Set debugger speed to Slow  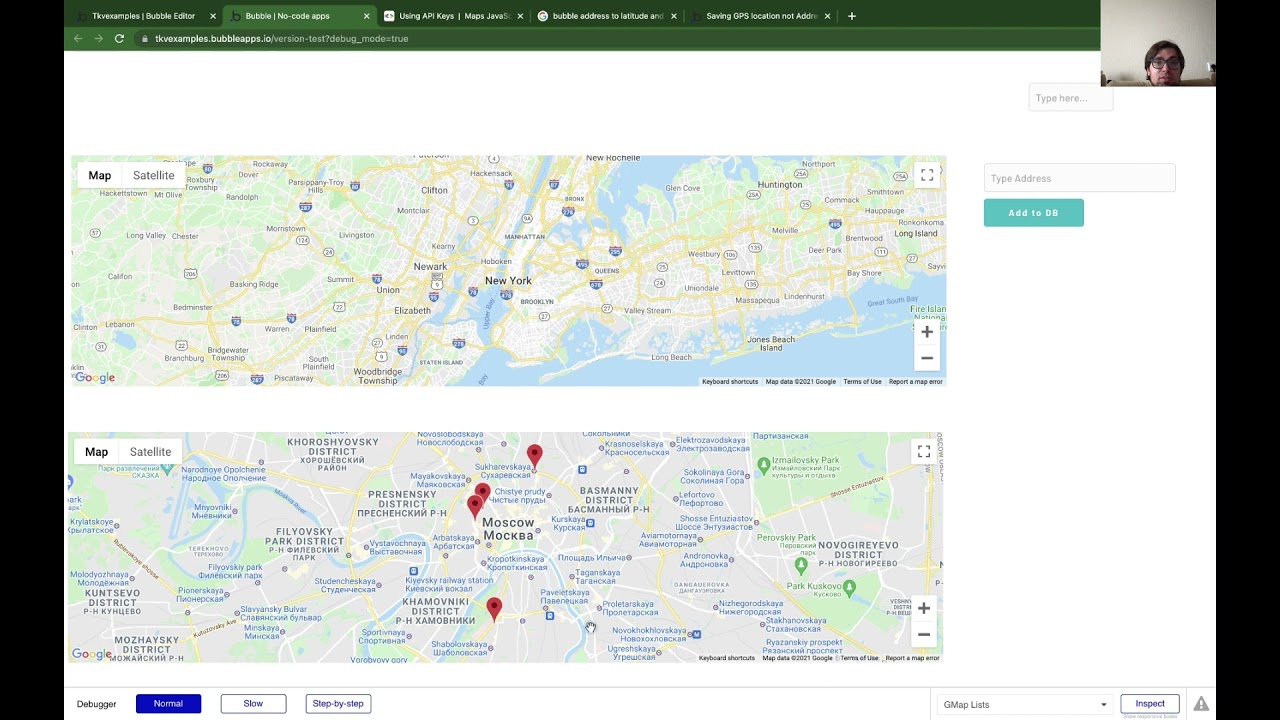coord(253,704)
